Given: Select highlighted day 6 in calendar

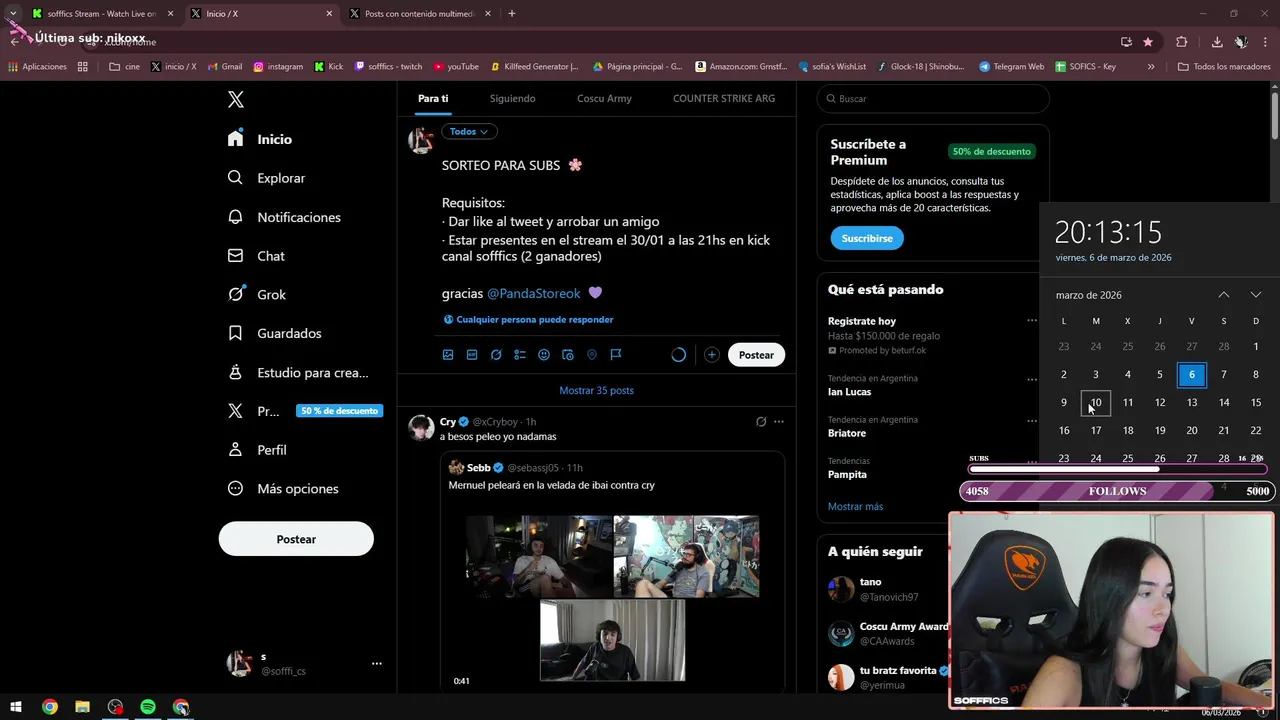Looking at the screenshot, I should pos(1192,375).
